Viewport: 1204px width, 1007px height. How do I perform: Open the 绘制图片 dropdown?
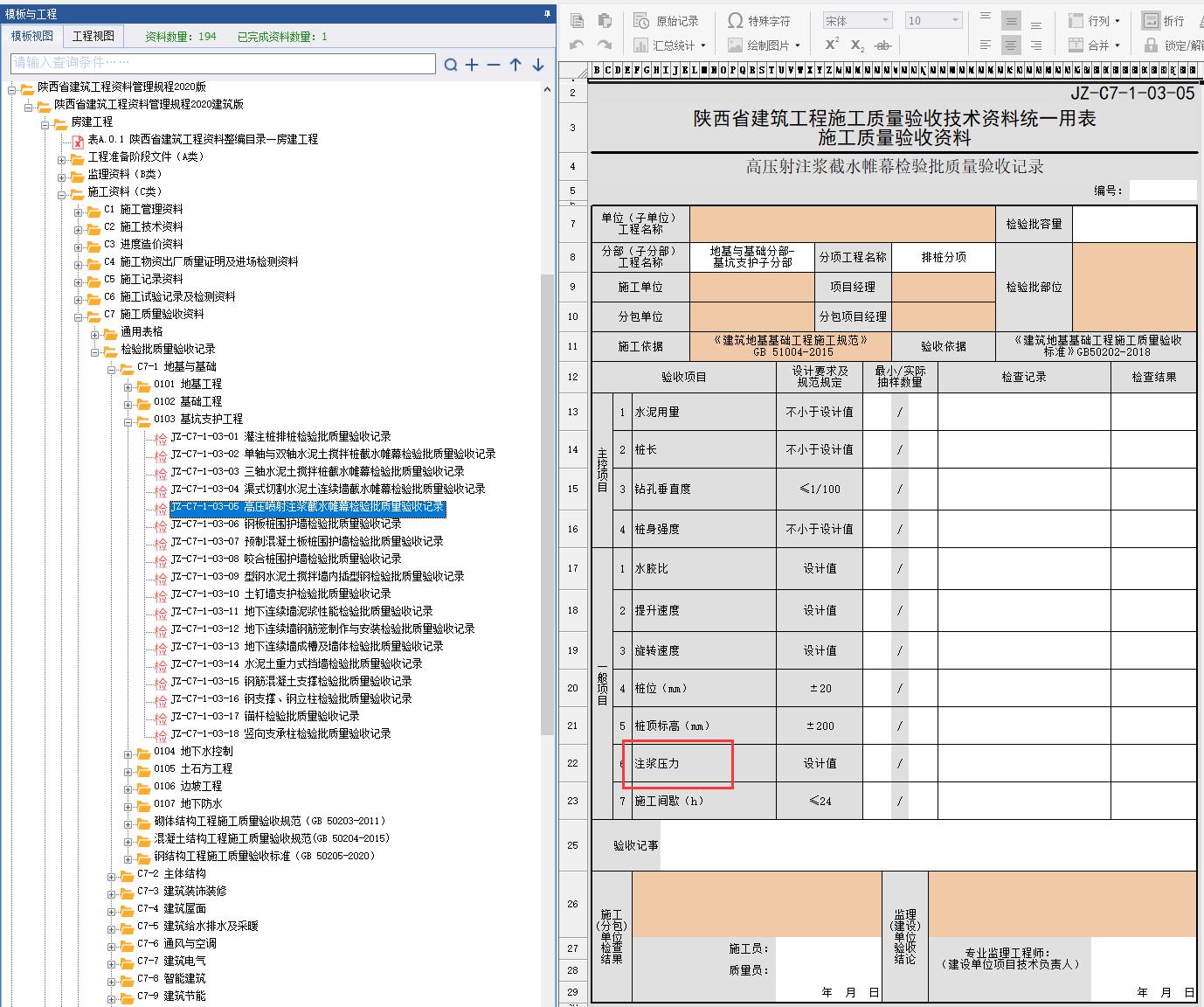[765, 45]
